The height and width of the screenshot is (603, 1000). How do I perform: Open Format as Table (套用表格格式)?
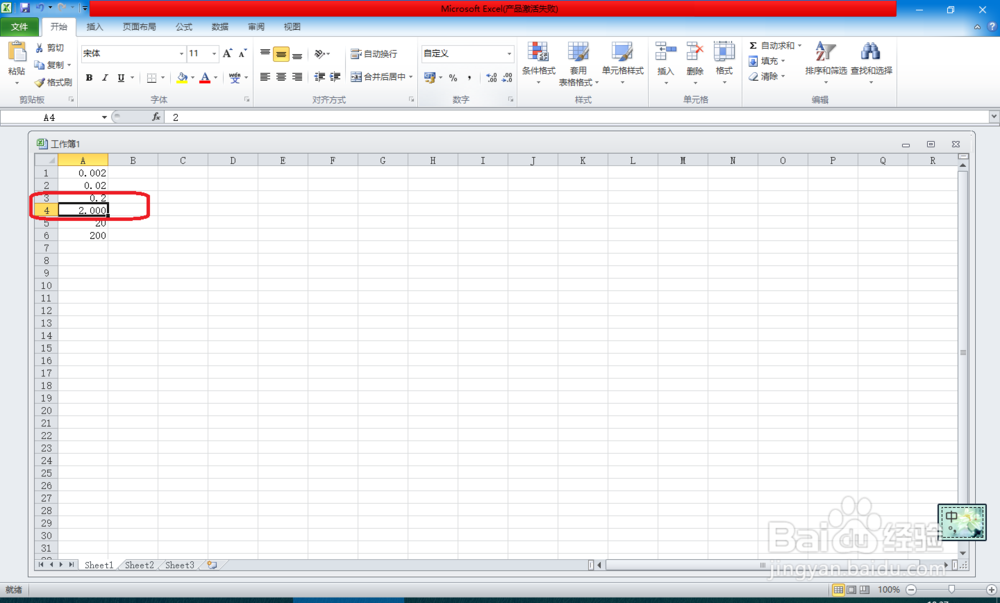[x=578, y=64]
